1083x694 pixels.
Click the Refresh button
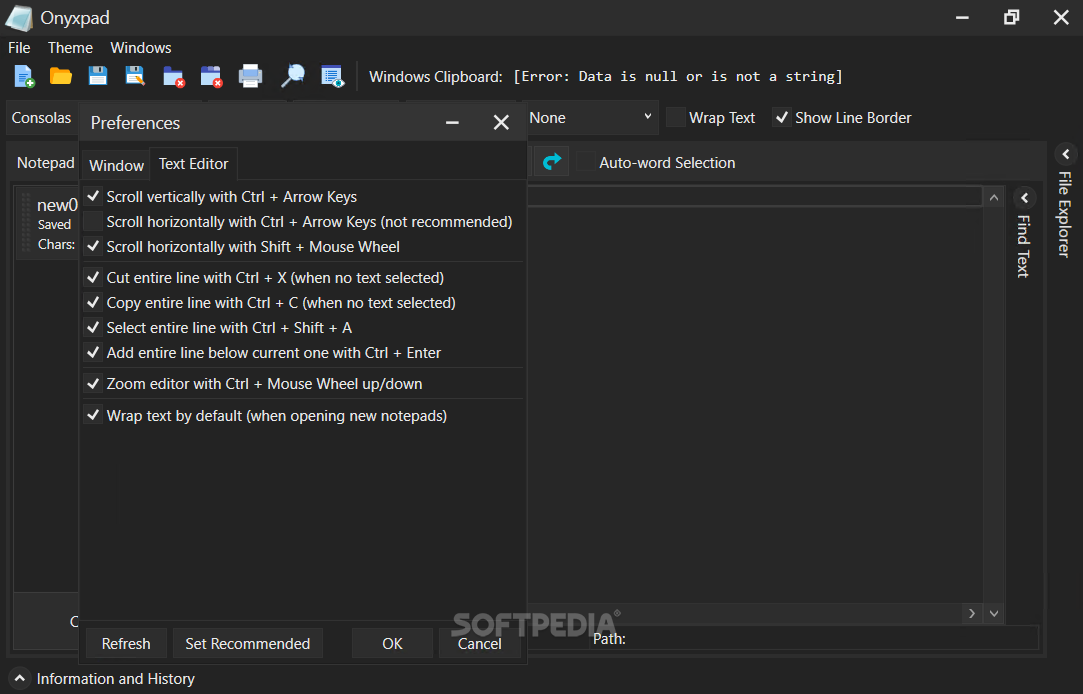126,644
